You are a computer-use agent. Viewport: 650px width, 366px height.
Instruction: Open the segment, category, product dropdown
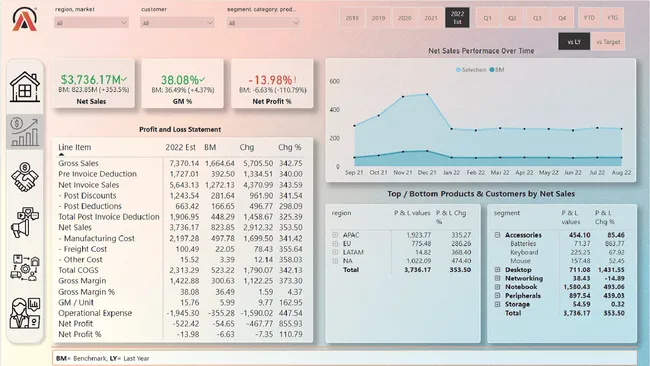pos(264,23)
